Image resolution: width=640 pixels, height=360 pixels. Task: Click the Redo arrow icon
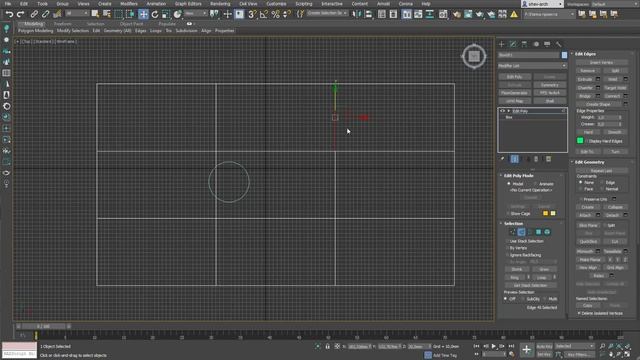click(20, 14)
